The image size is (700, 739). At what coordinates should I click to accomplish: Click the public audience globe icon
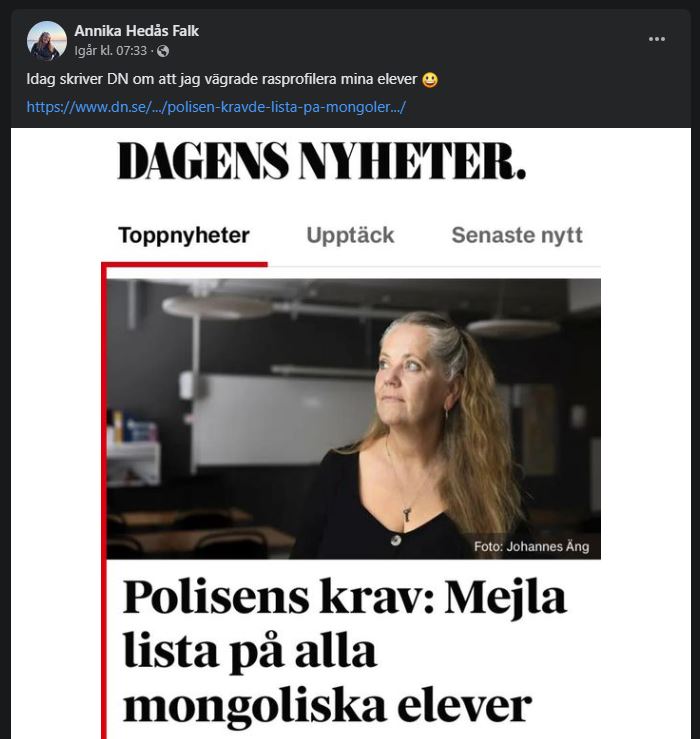pyautogui.click(x=163, y=51)
